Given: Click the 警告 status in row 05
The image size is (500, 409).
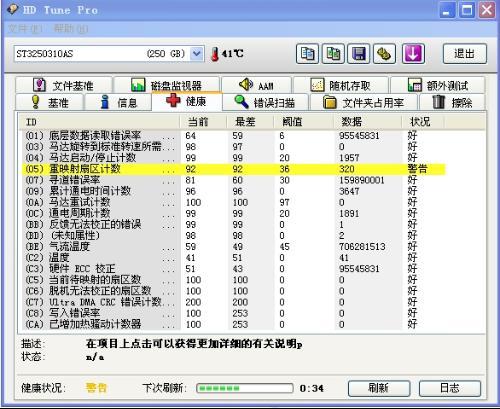Looking at the screenshot, I should 417,169.
